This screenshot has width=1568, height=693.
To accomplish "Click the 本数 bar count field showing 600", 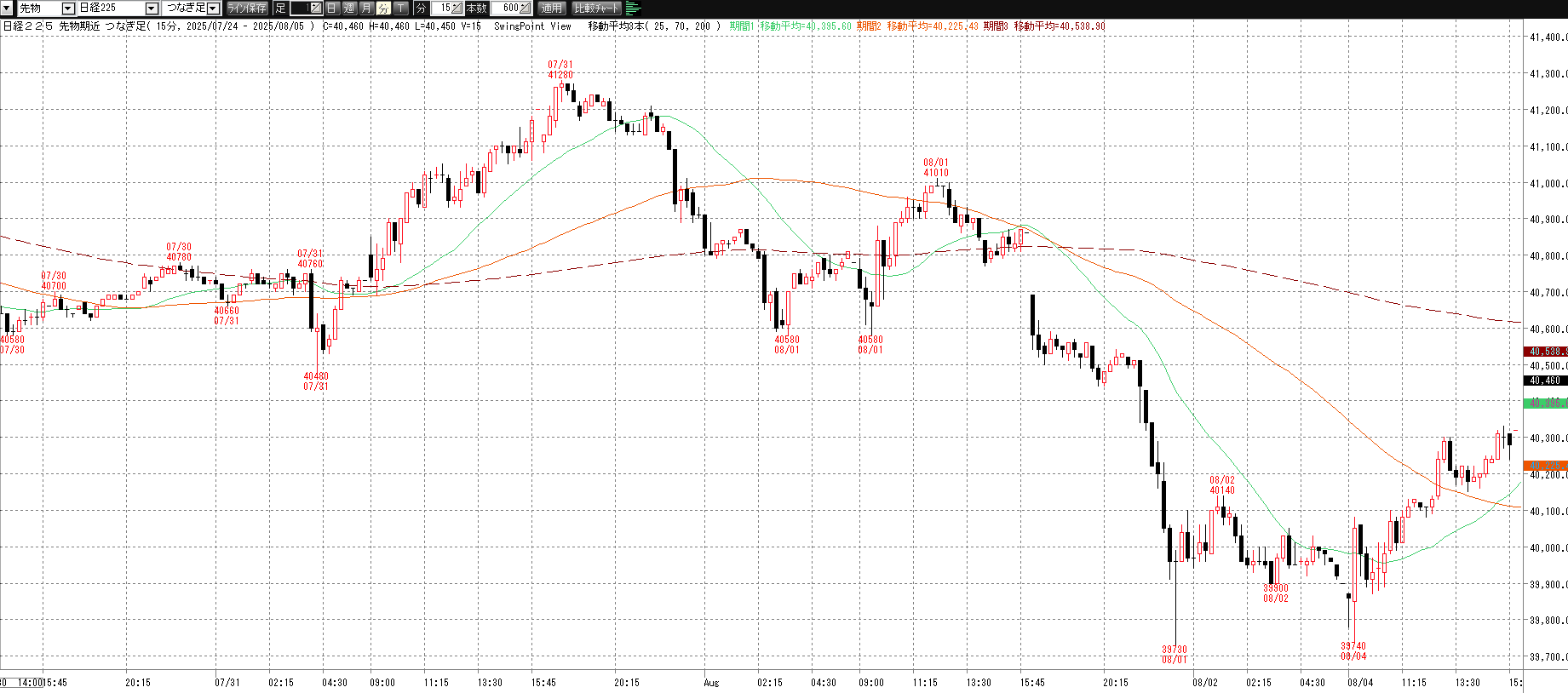I will (x=505, y=9).
